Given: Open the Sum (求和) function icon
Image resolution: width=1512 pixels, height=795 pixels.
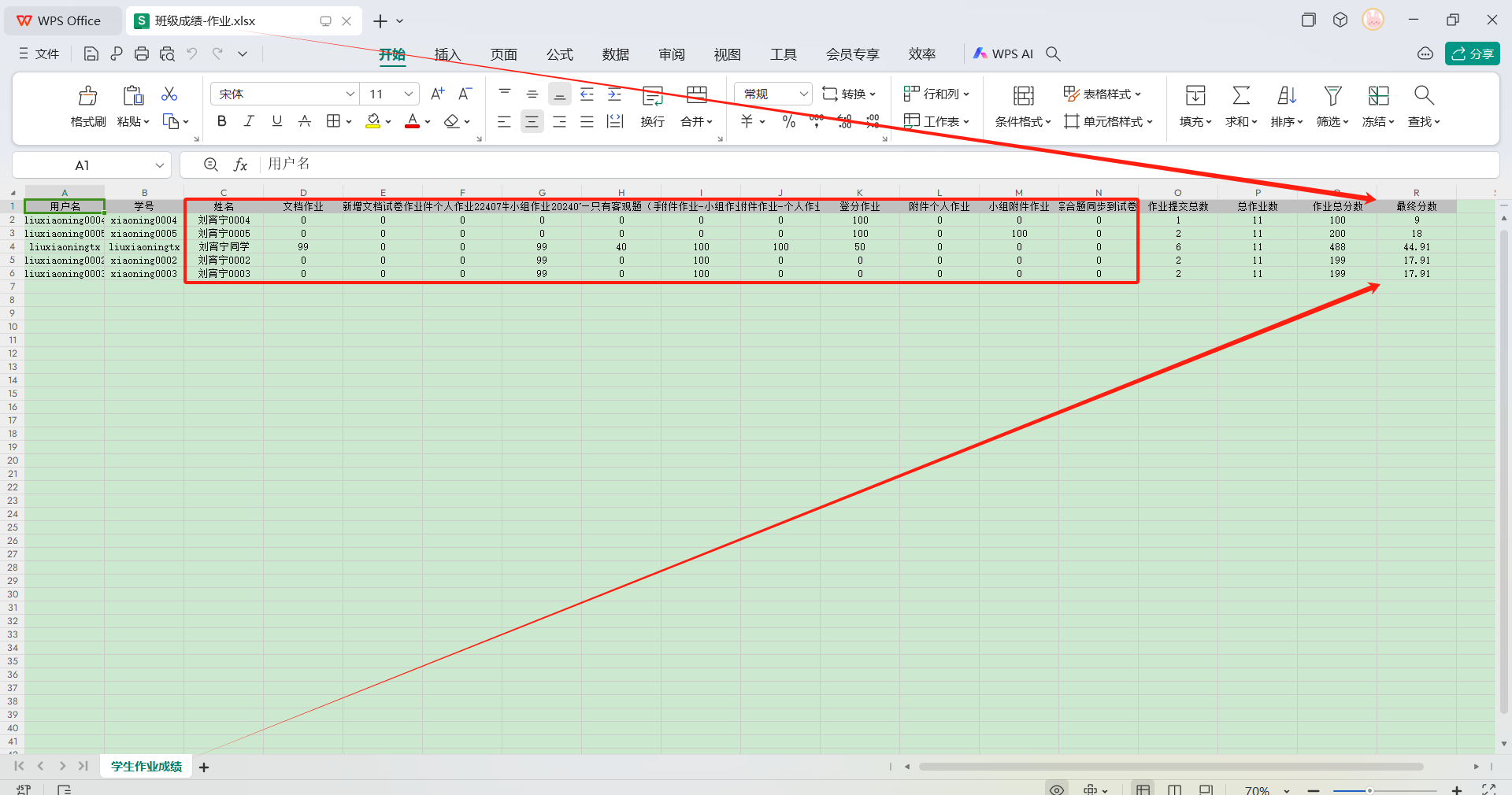Looking at the screenshot, I should tap(1240, 96).
